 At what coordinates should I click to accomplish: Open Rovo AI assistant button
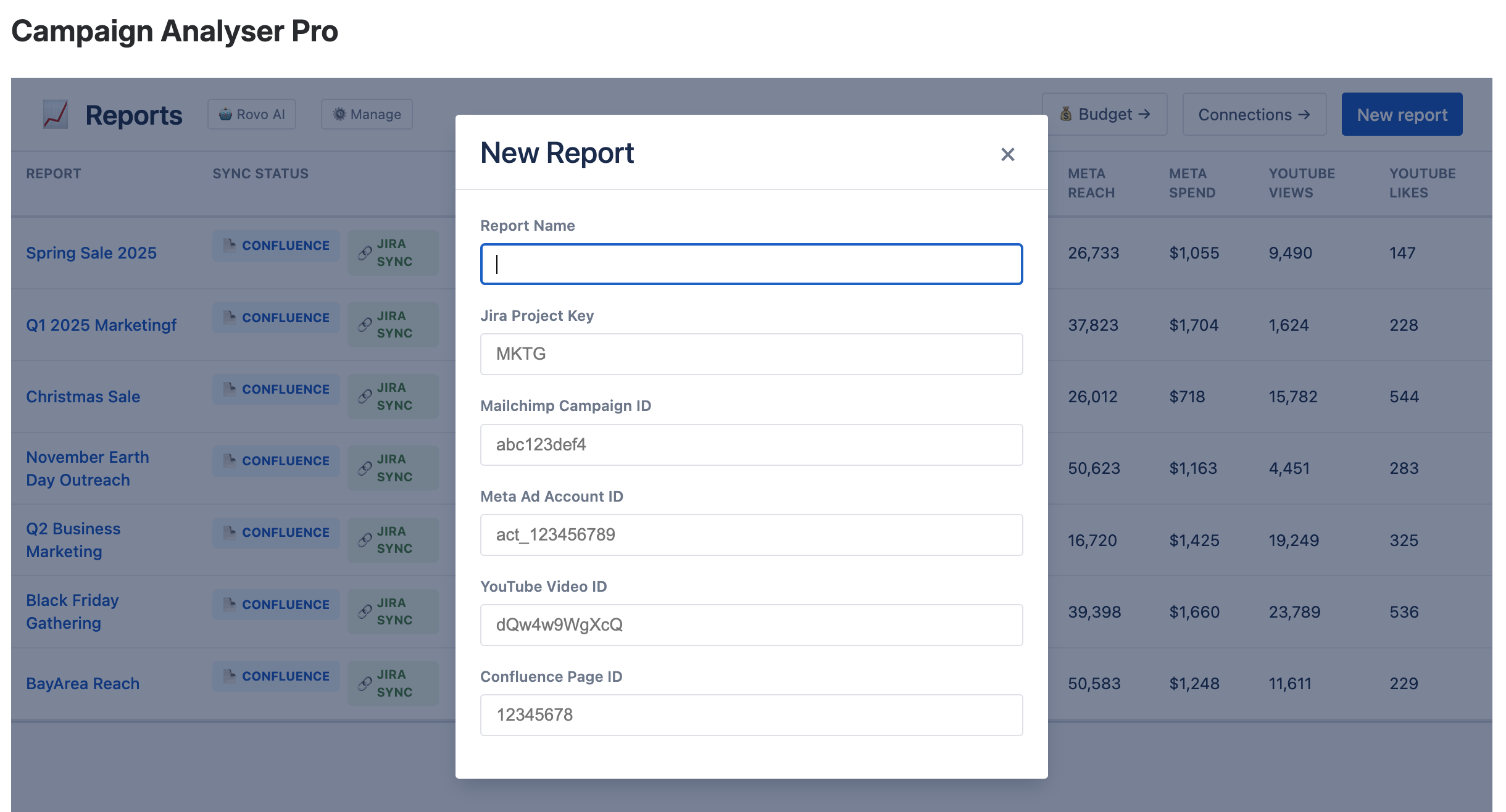[x=252, y=114]
